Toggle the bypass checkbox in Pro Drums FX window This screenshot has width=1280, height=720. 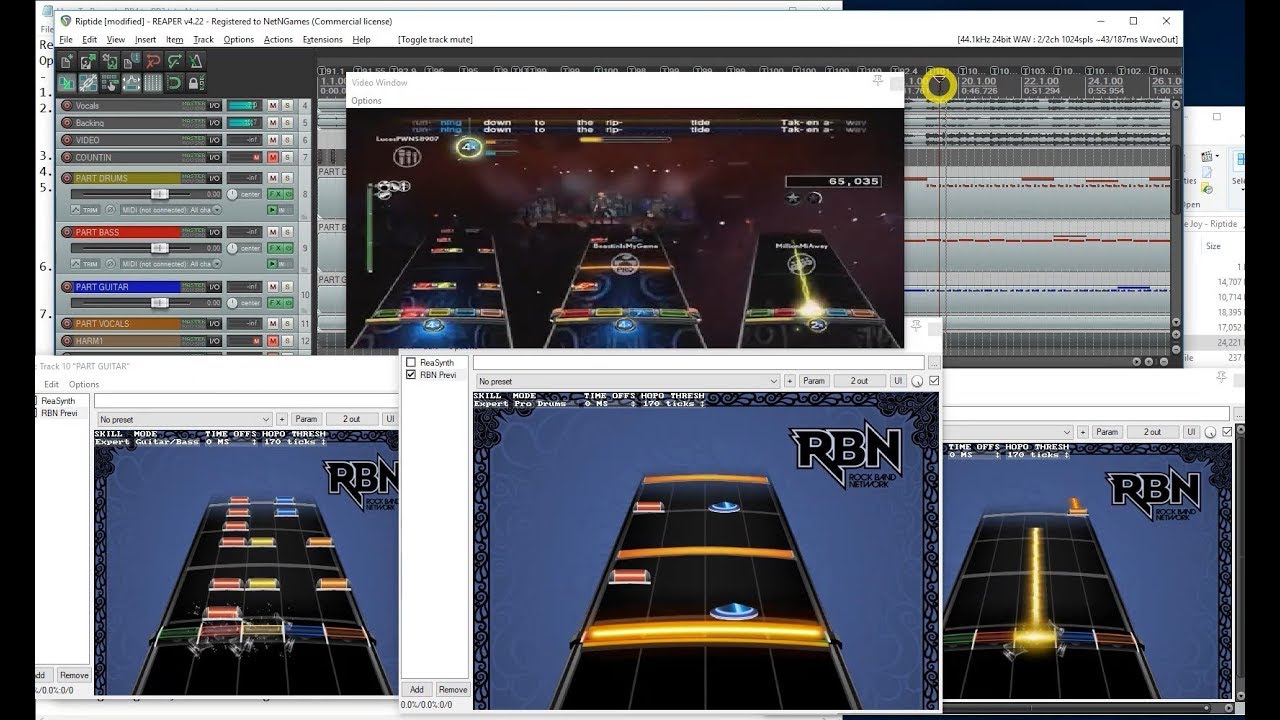click(x=934, y=381)
